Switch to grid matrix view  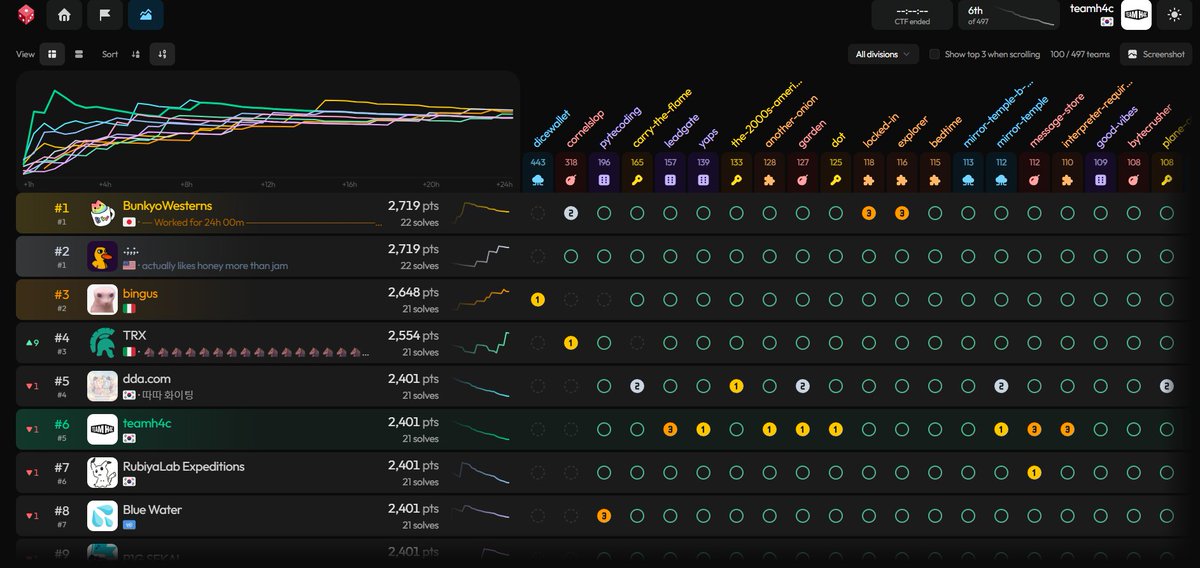pos(52,54)
